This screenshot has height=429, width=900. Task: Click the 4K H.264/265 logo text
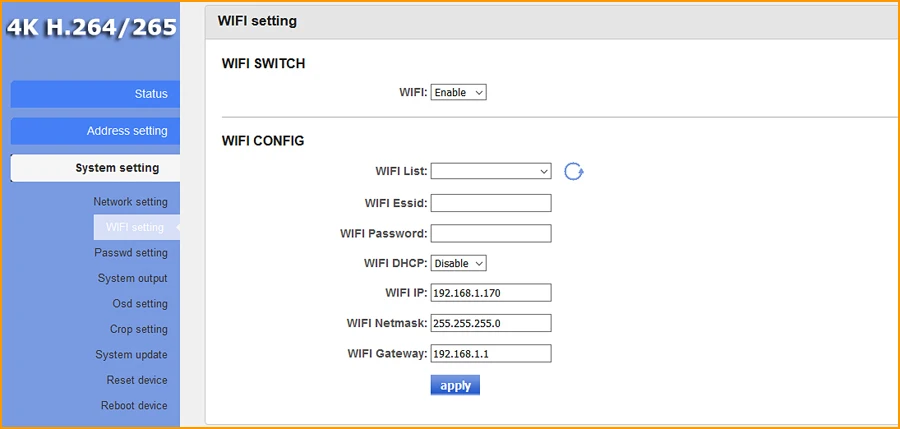91,28
